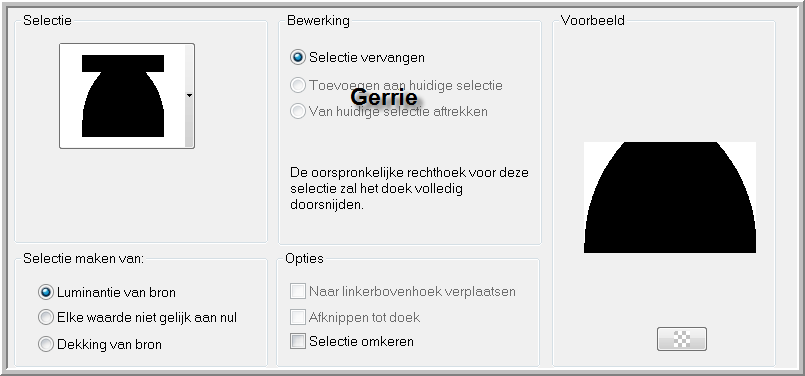Click the 'Opties' group label
Screen dimensions: 805x376
click(304, 258)
